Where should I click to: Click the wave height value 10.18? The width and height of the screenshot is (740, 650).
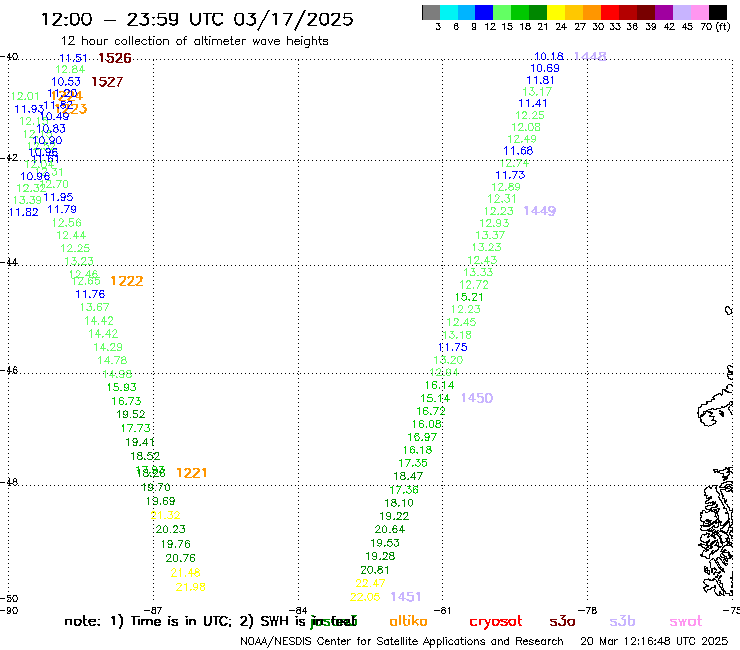click(x=549, y=56)
